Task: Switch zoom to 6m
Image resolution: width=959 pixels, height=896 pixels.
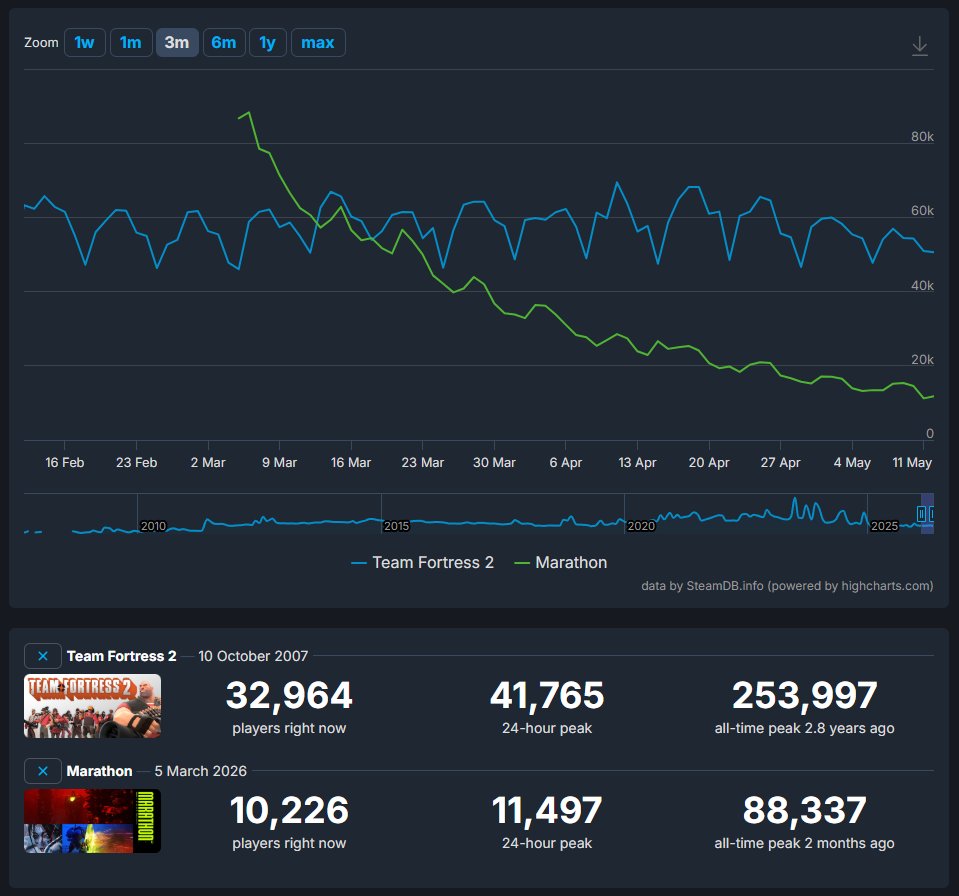Action: coord(224,43)
